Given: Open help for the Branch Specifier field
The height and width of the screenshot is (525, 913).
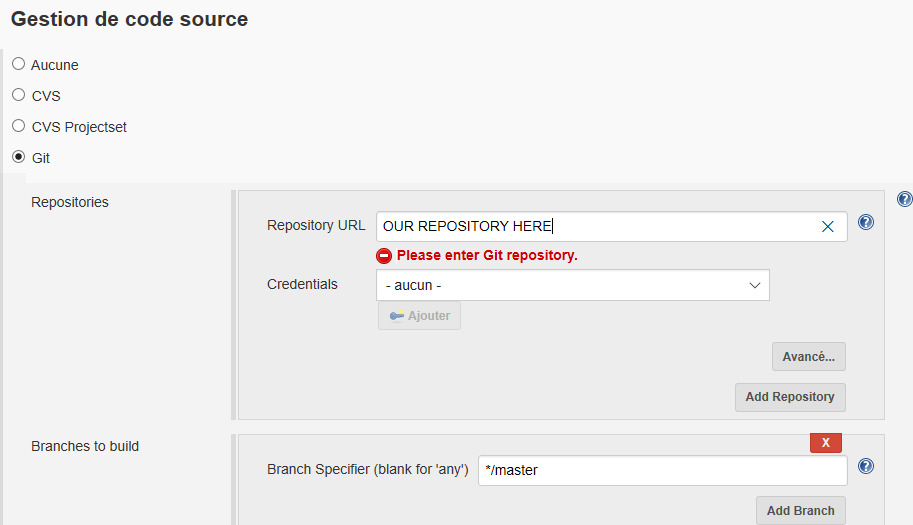Looking at the screenshot, I should [x=866, y=466].
